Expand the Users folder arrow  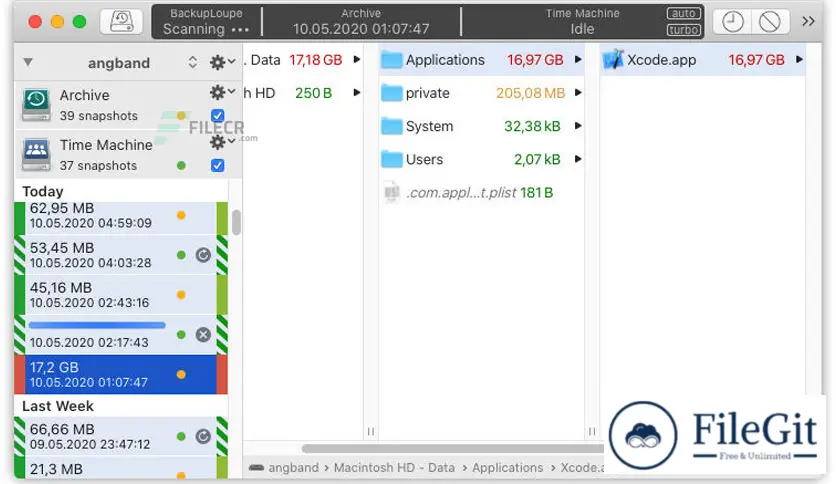point(578,159)
